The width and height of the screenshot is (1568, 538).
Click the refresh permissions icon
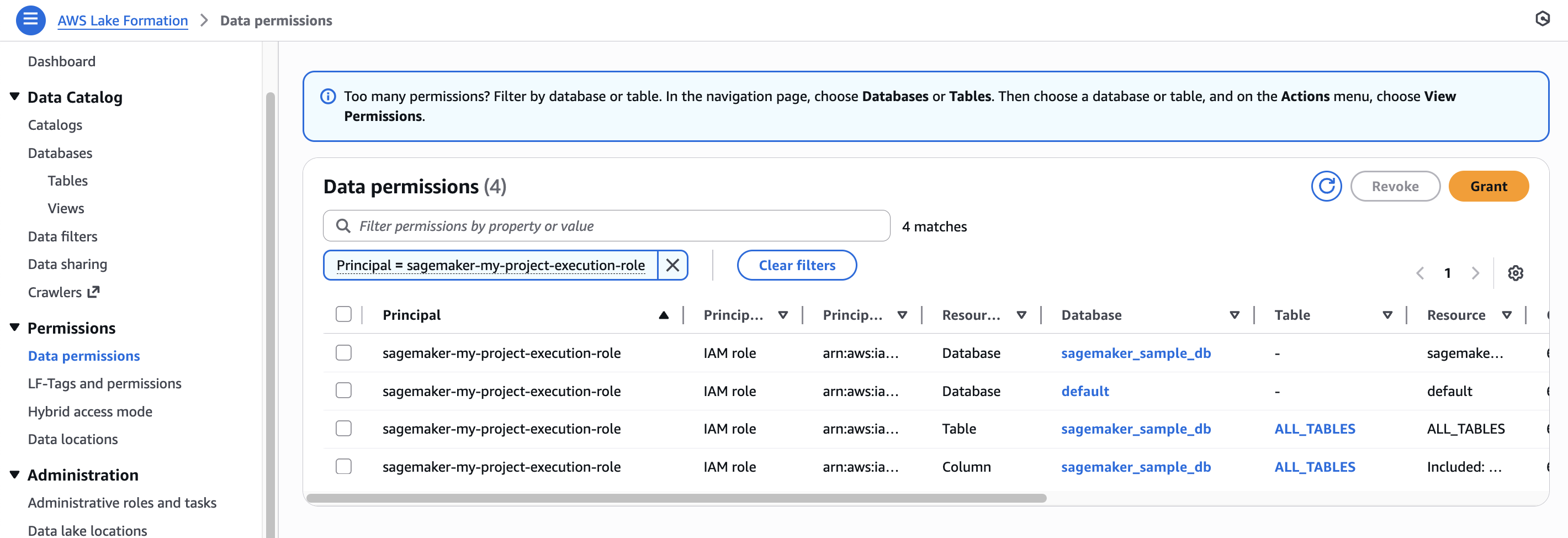click(x=1326, y=187)
